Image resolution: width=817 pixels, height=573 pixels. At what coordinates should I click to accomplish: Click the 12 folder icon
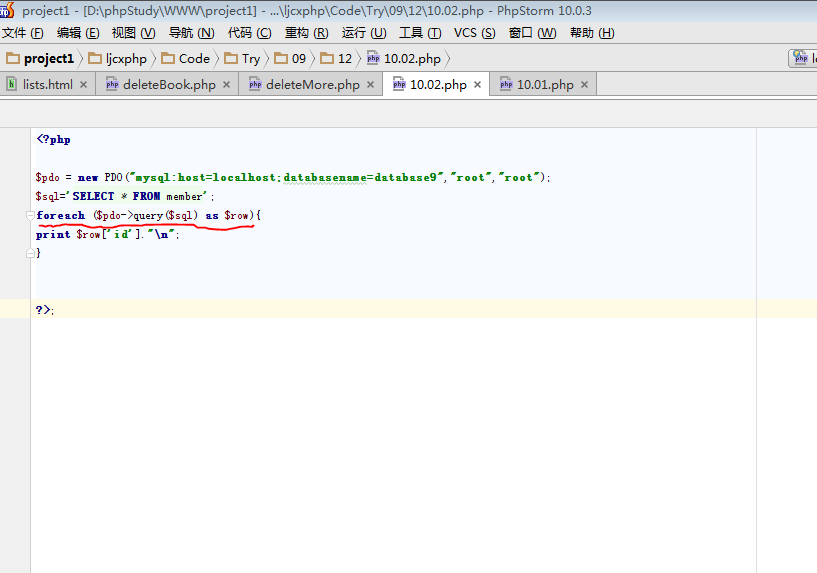click(x=327, y=58)
